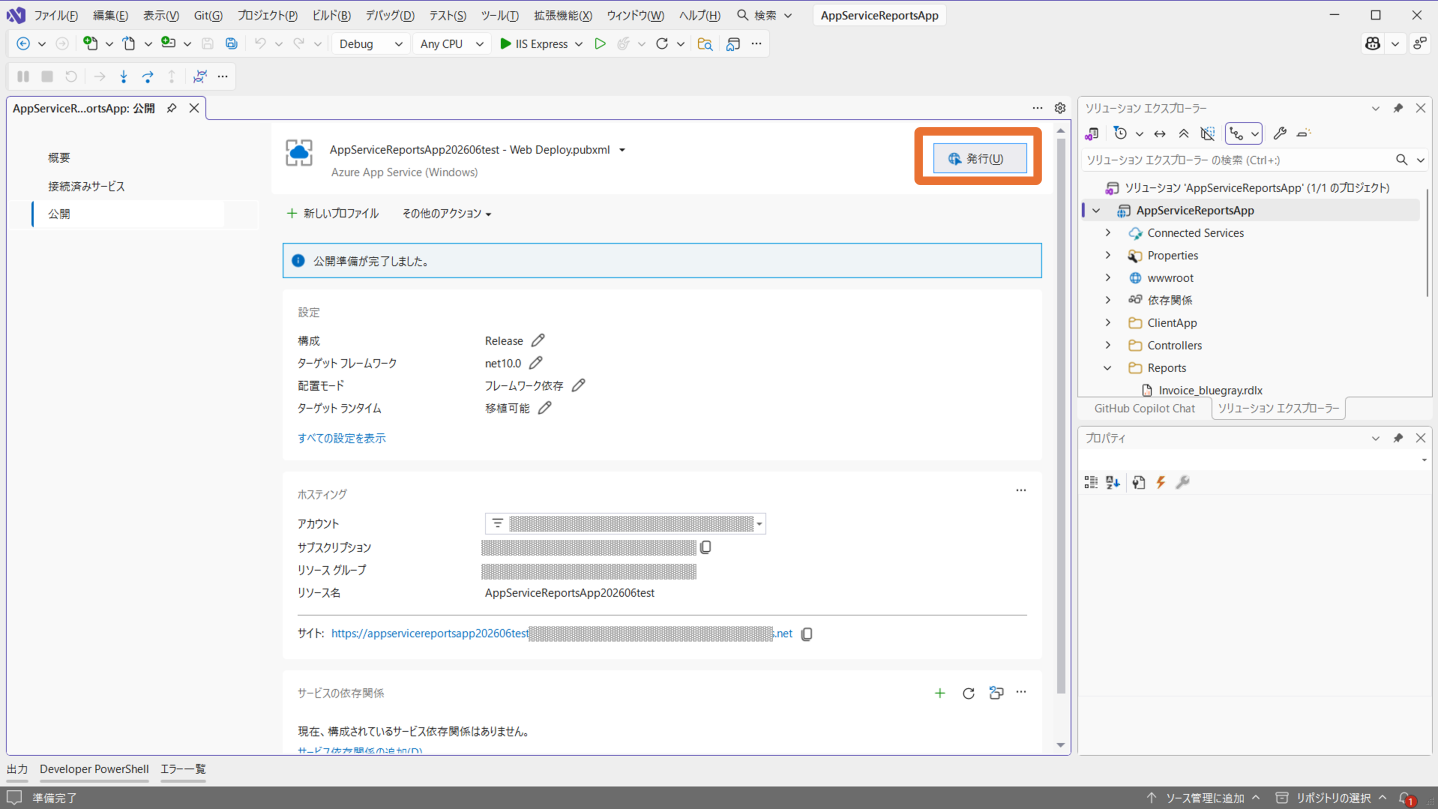Open the Developer PowerShell tab
This screenshot has height=809, width=1438.
click(94, 769)
